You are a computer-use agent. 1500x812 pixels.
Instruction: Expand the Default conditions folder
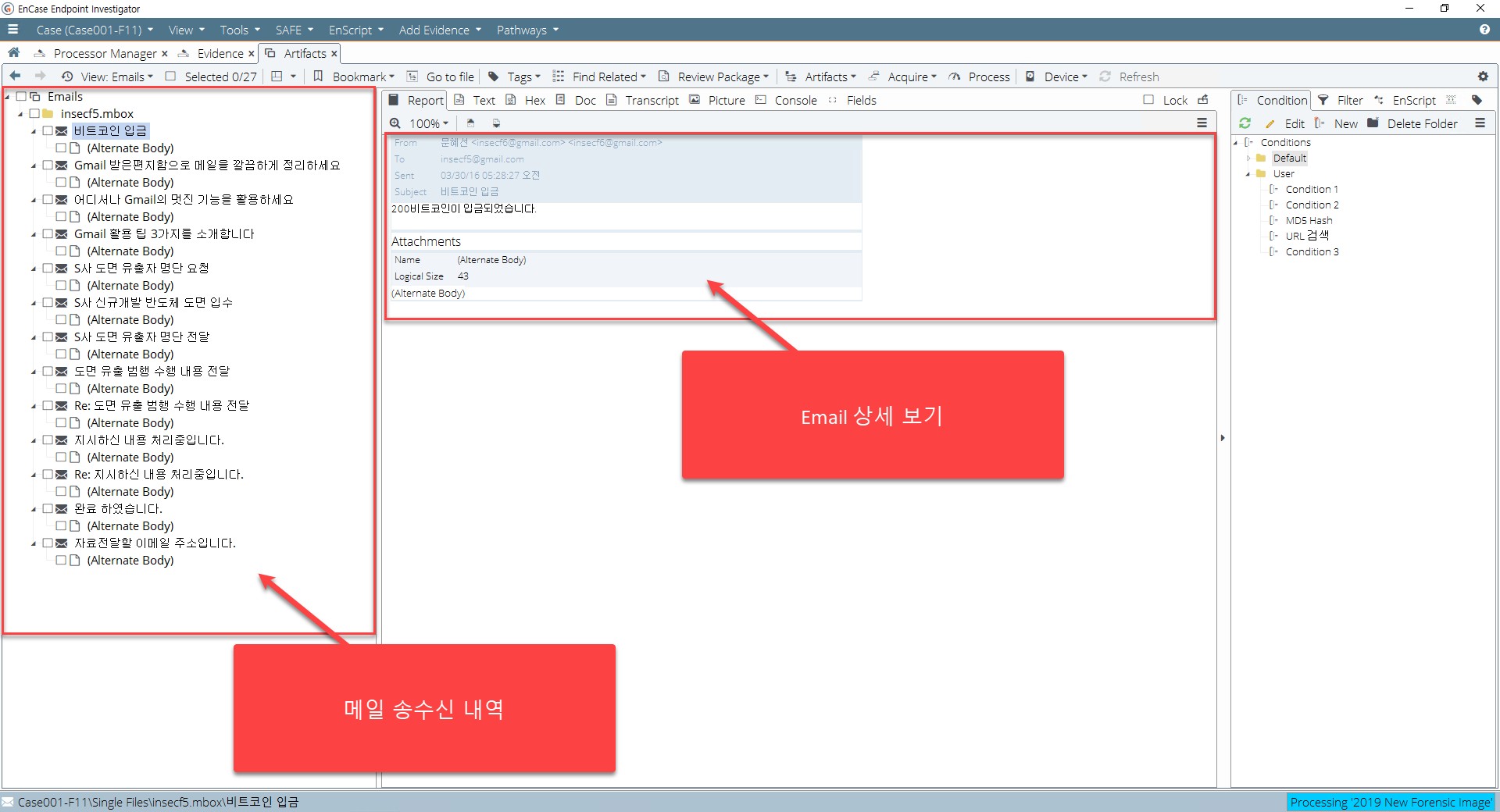click(x=1248, y=158)
